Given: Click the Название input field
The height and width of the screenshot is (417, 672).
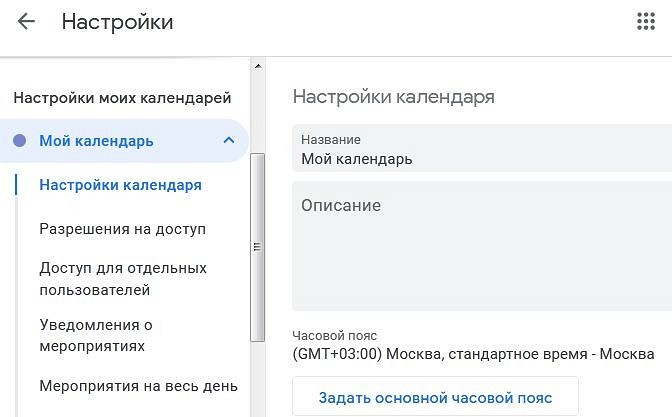Looking at the screenshot, I should coord(482,148).
